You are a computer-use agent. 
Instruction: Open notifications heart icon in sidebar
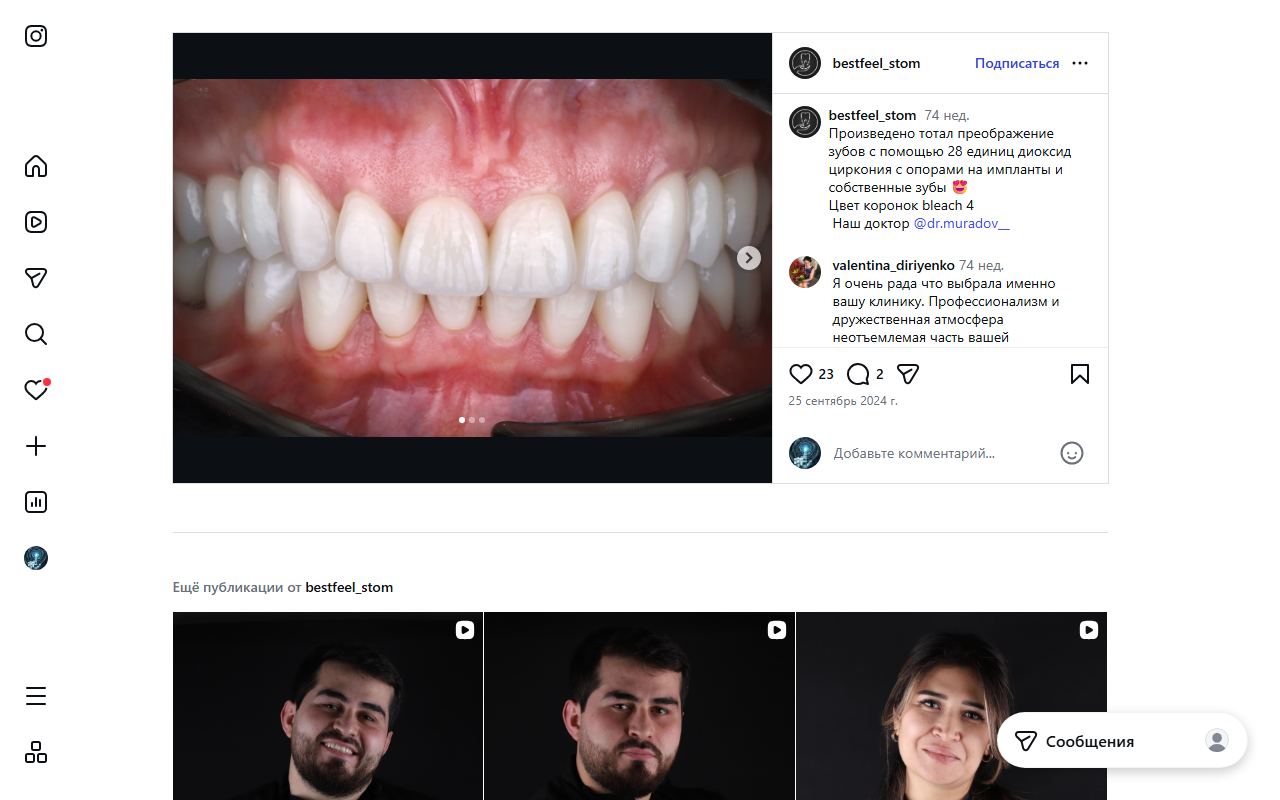(36, 390)
